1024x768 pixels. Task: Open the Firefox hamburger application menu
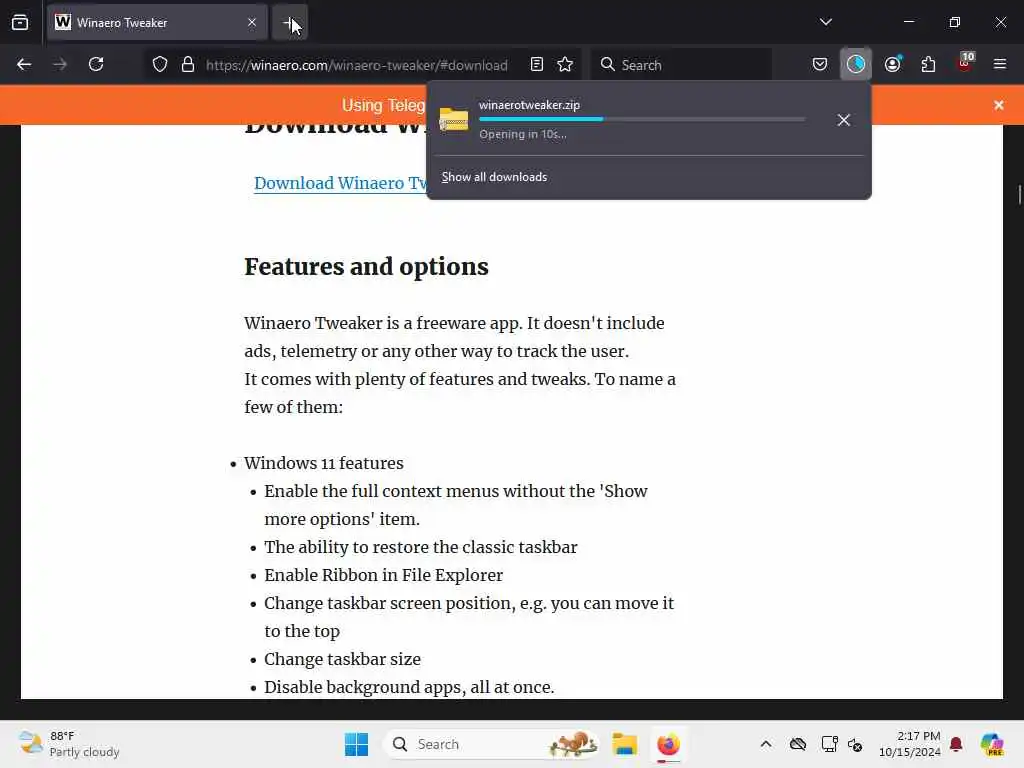999,64
